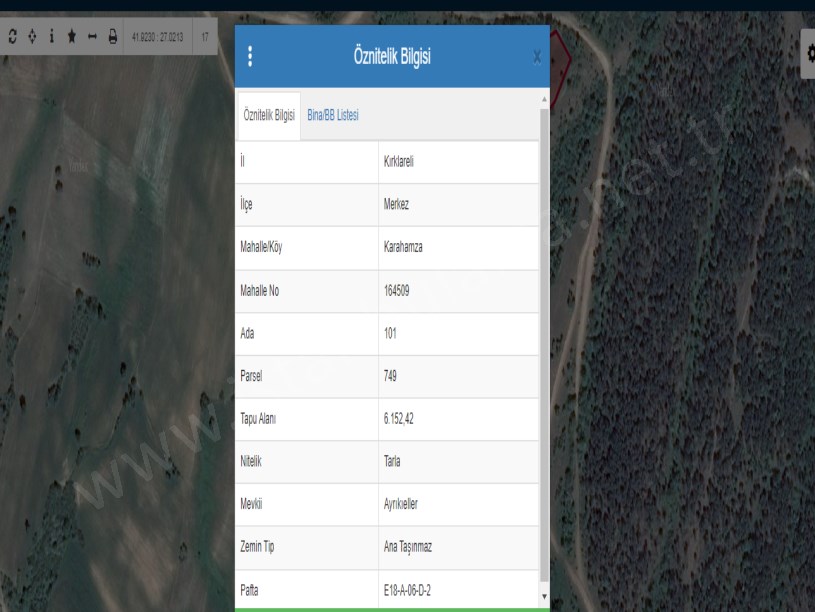Click the scrollbar down arrow in dialog

point(544,596)
